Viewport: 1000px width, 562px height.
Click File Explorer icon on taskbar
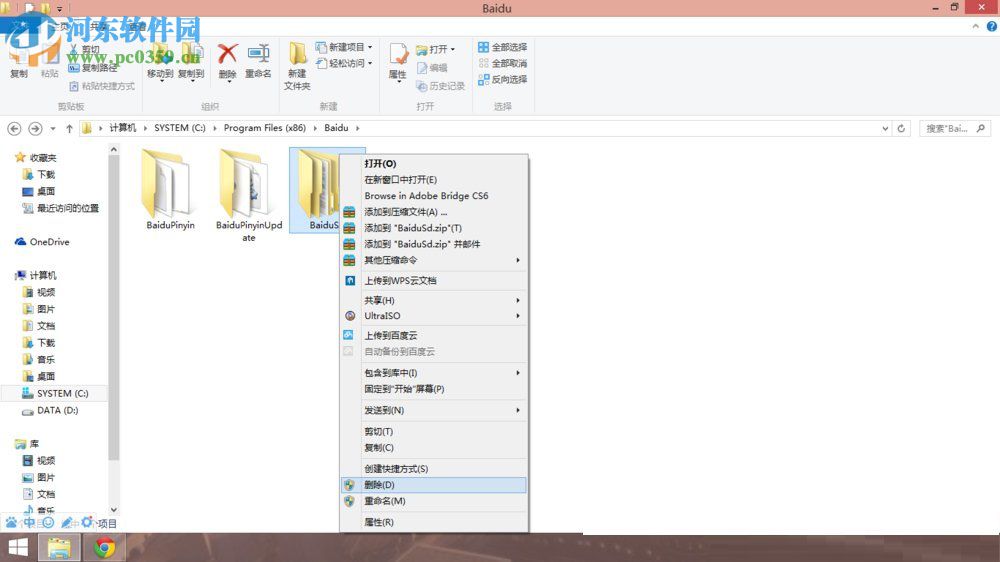[59, 547]
